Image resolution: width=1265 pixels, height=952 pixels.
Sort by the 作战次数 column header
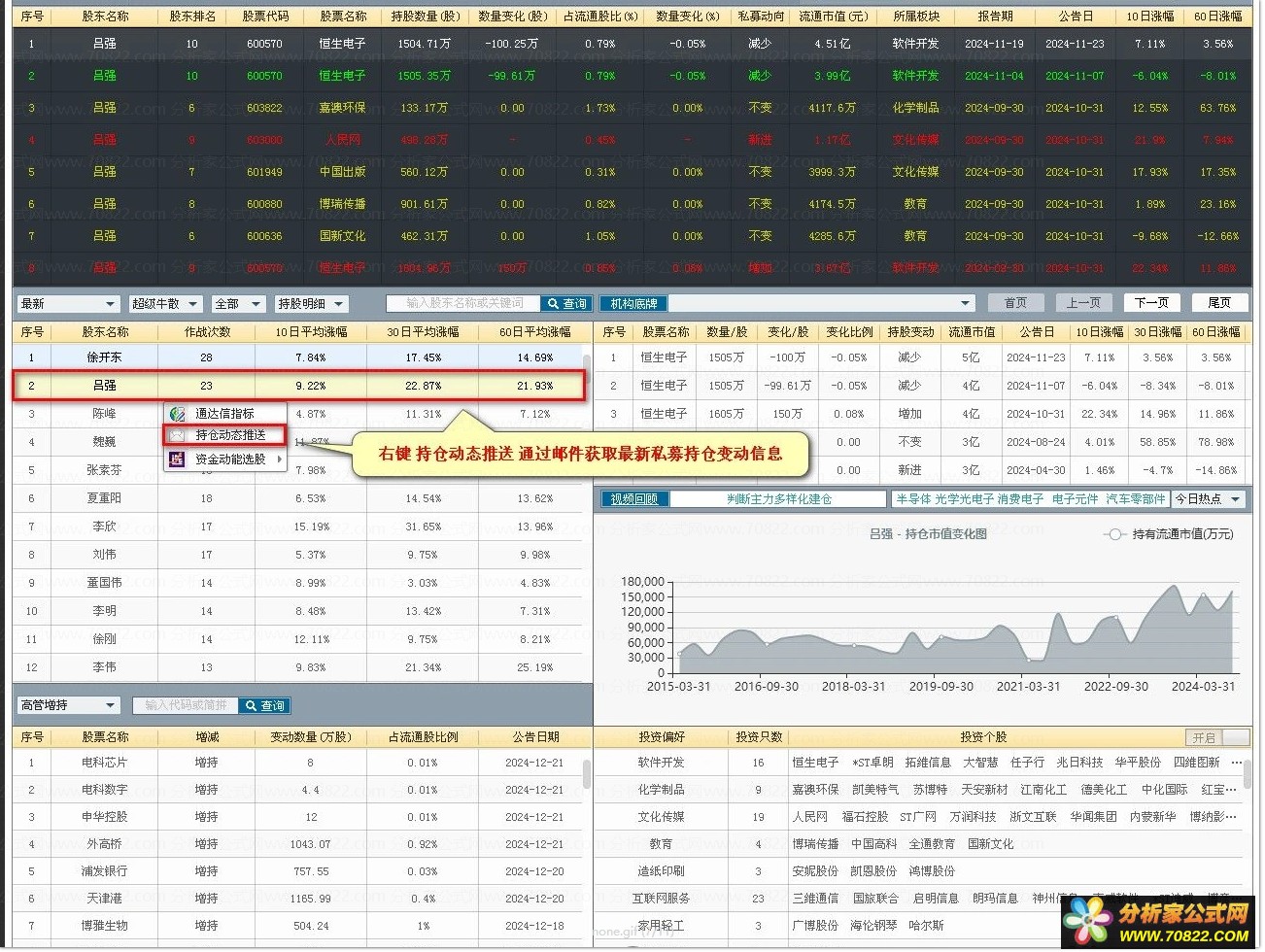point(207,332)
